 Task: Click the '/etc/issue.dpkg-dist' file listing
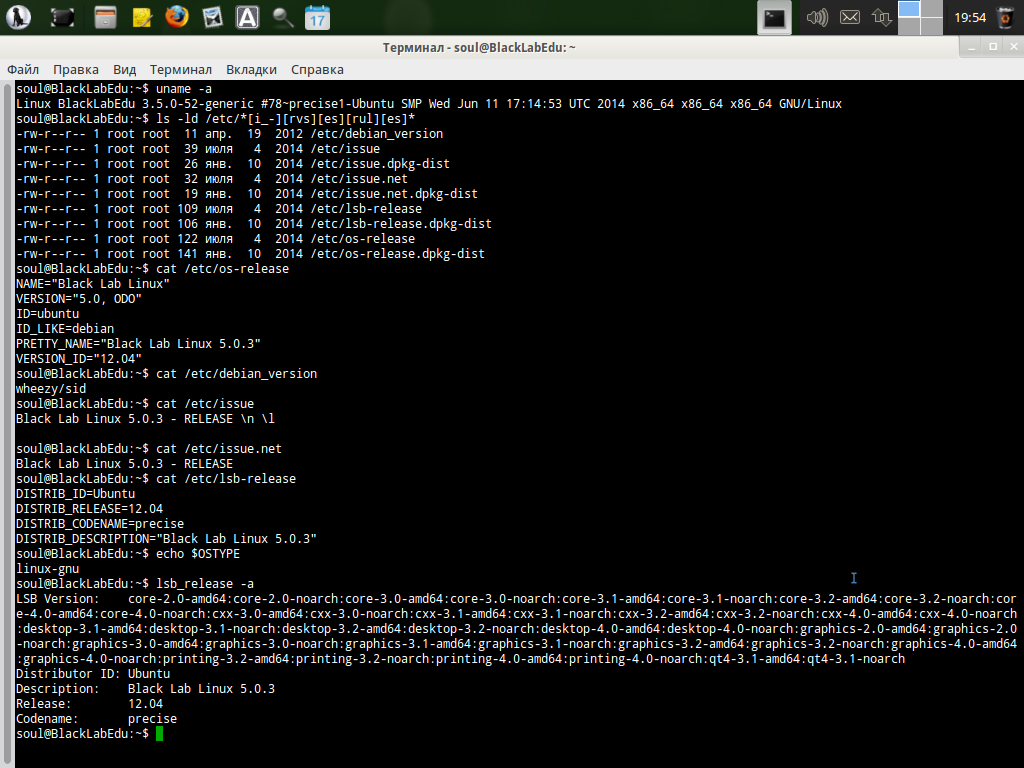coord(380,164)
